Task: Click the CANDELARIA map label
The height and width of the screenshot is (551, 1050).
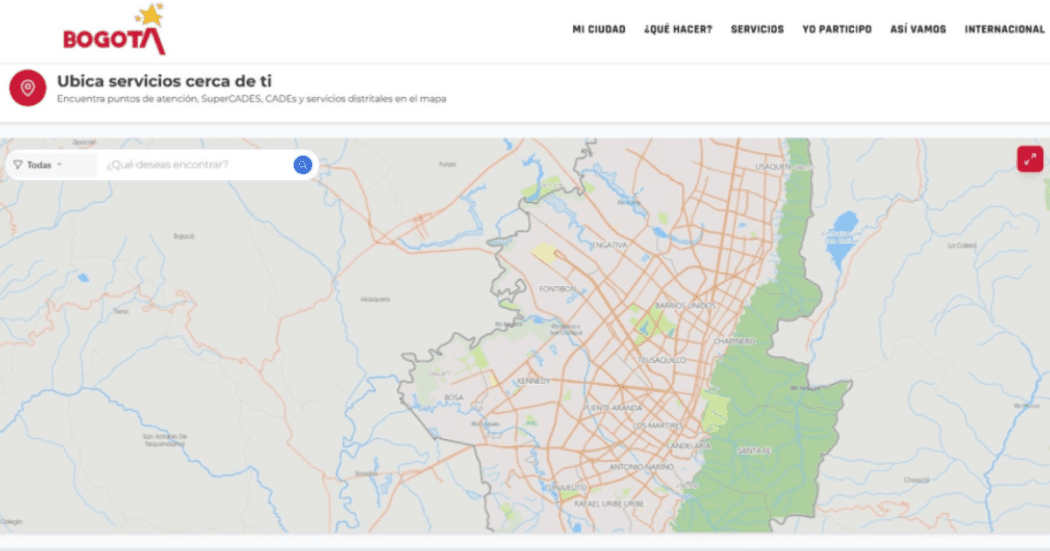Action: point(688,445)
